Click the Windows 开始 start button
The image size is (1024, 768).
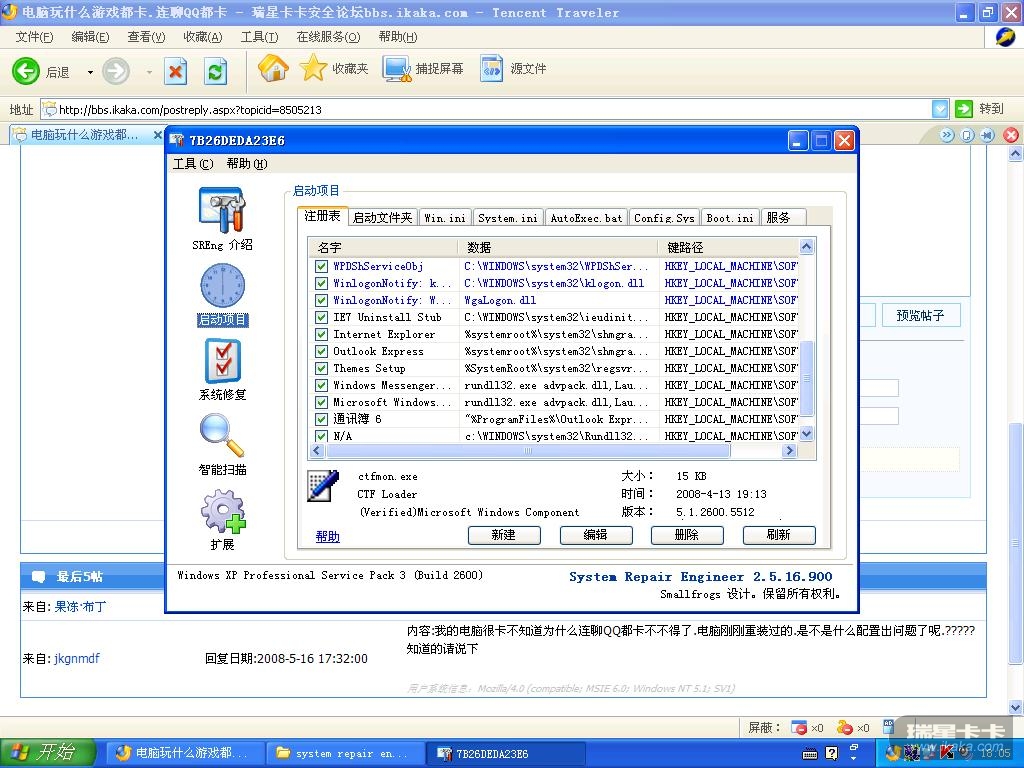(48, 753)
